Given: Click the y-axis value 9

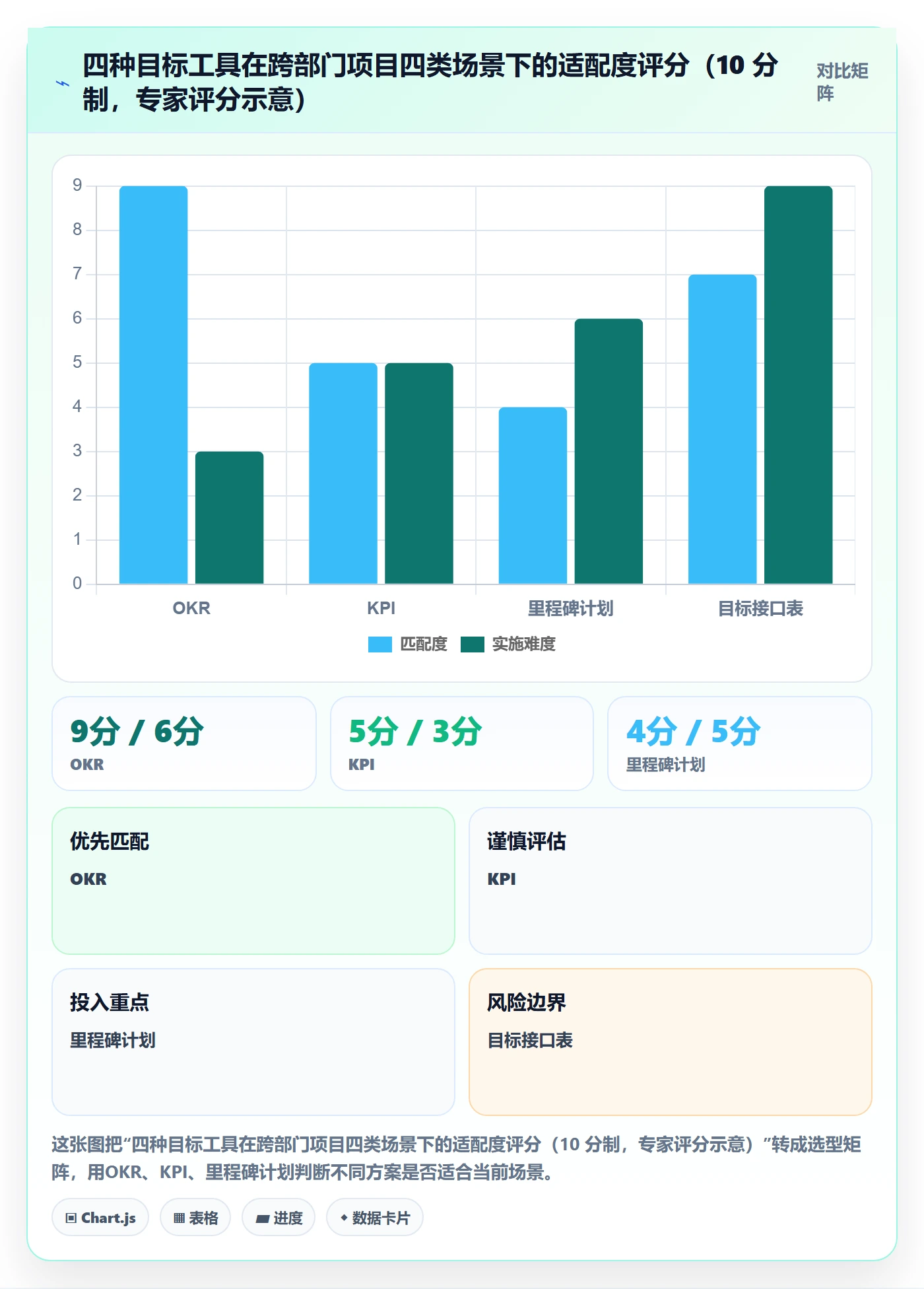Looking at the screenshot, I should (x=77, y=186).
